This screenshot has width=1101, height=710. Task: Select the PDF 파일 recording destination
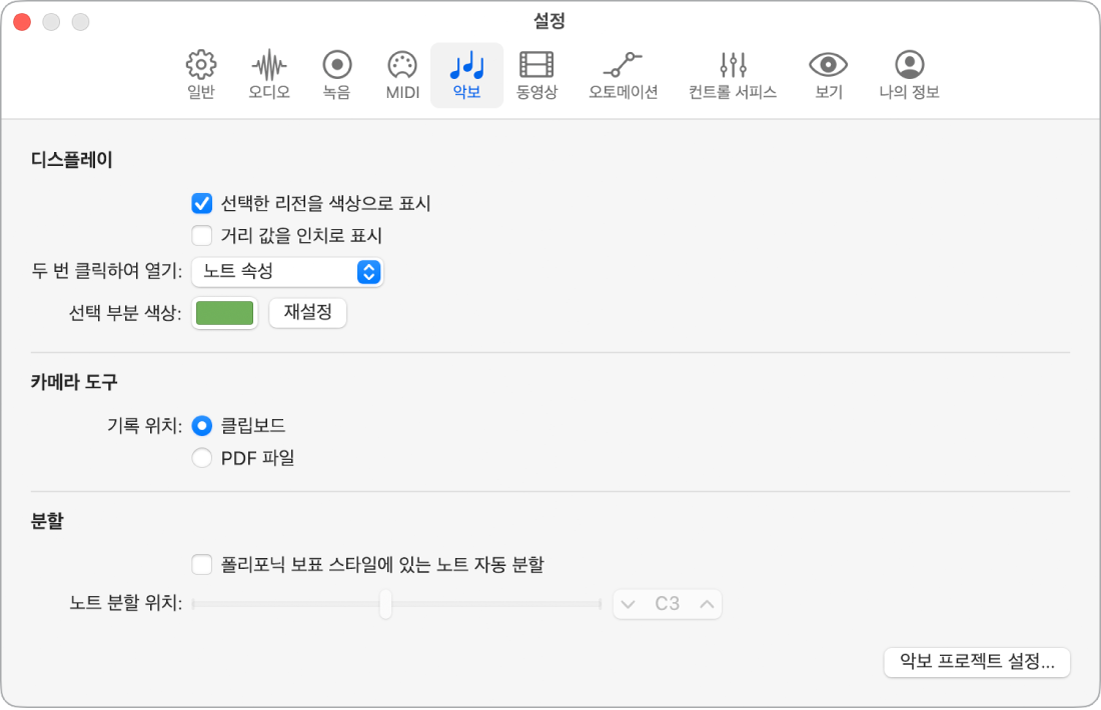point(202,457)
